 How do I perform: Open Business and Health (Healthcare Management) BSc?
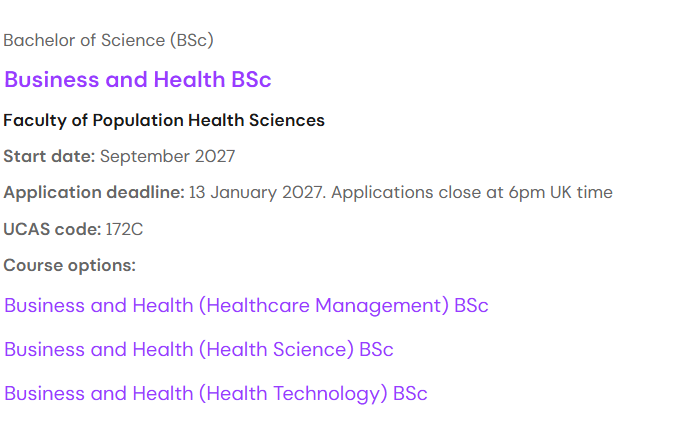(x=246, y=306)
